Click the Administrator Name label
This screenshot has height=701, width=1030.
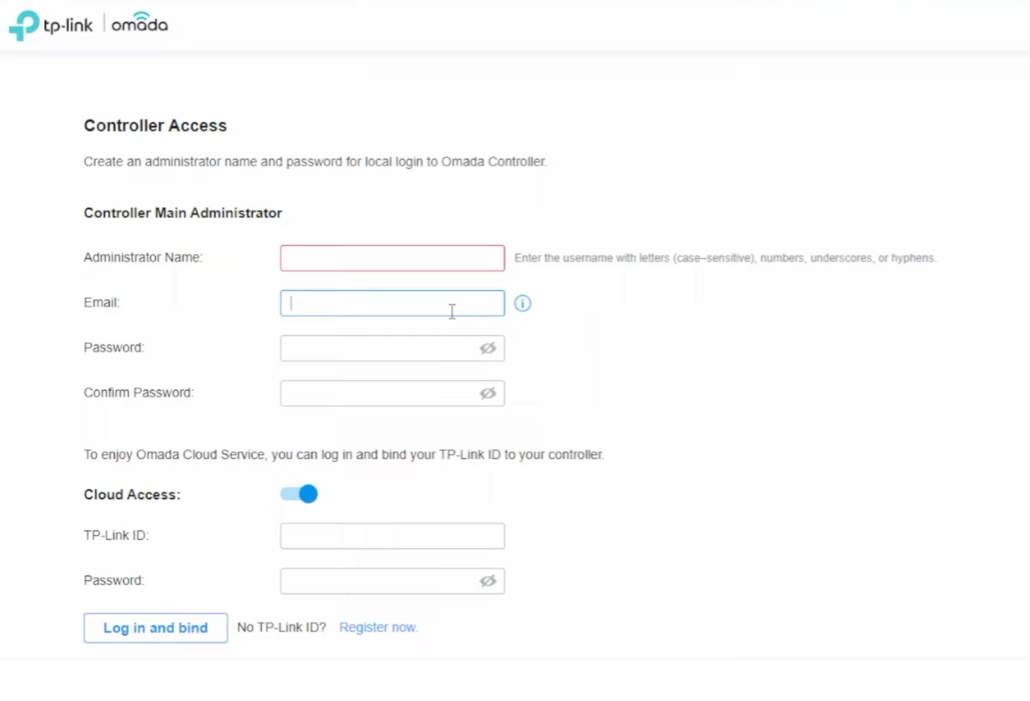coord(143,257)
